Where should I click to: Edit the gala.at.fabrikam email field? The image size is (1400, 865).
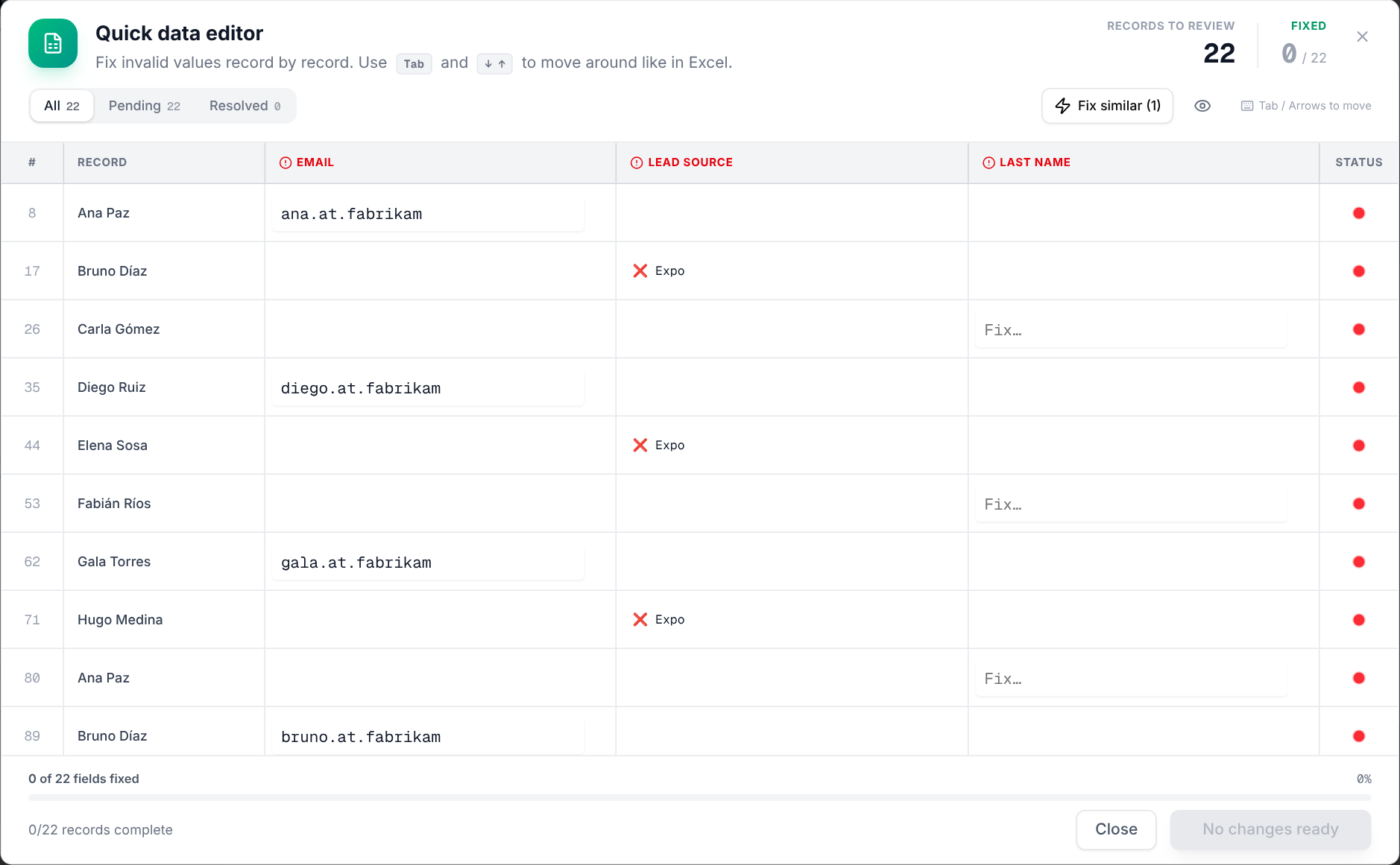click(428, 563)
